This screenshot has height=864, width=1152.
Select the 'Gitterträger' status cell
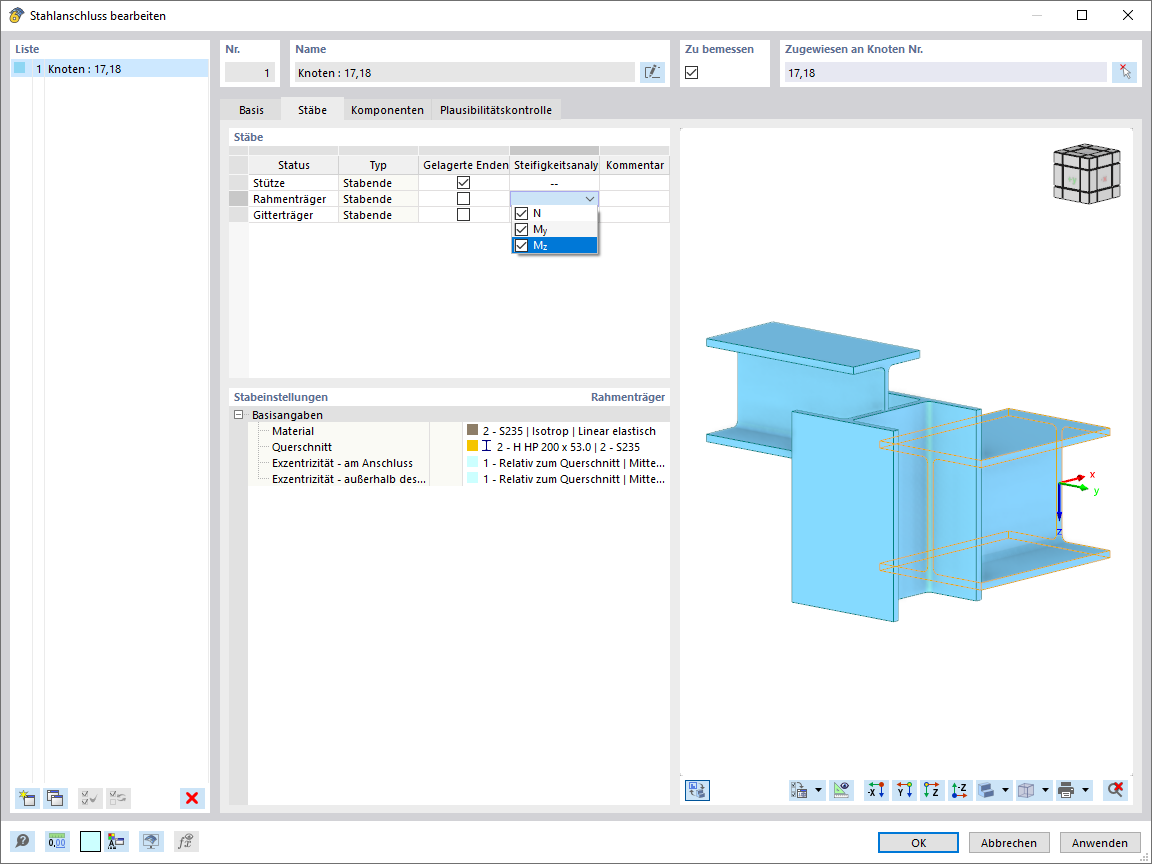293,215
